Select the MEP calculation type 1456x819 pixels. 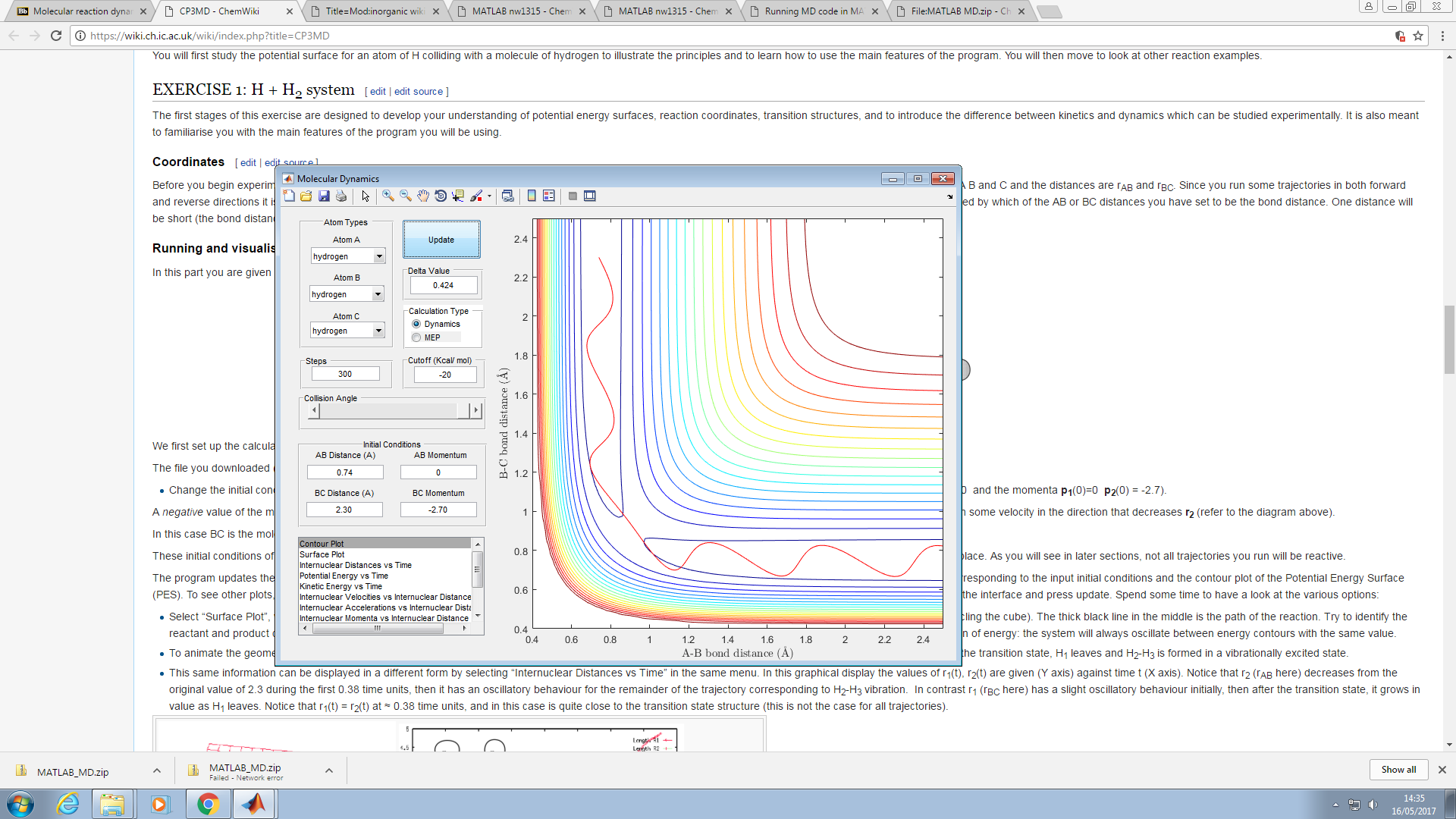pyautogui.click(x=416, y=337)
